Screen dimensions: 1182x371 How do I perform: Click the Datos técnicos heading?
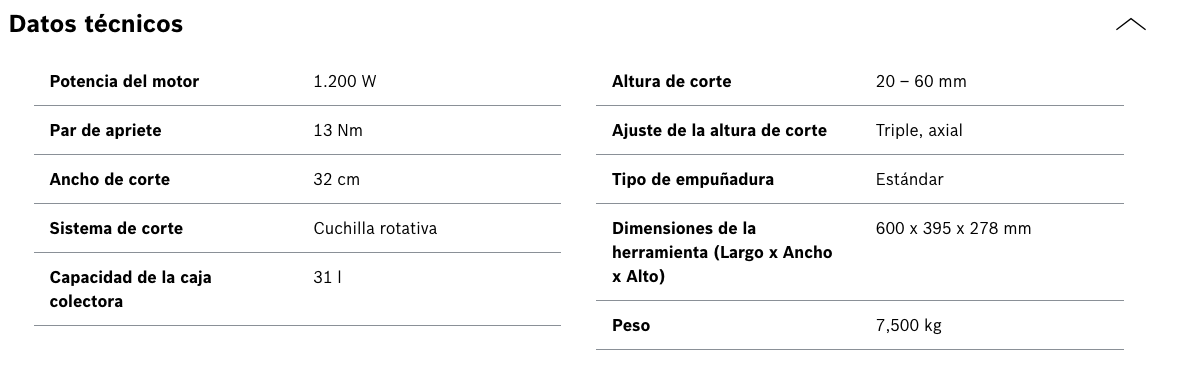click(96, 23)
